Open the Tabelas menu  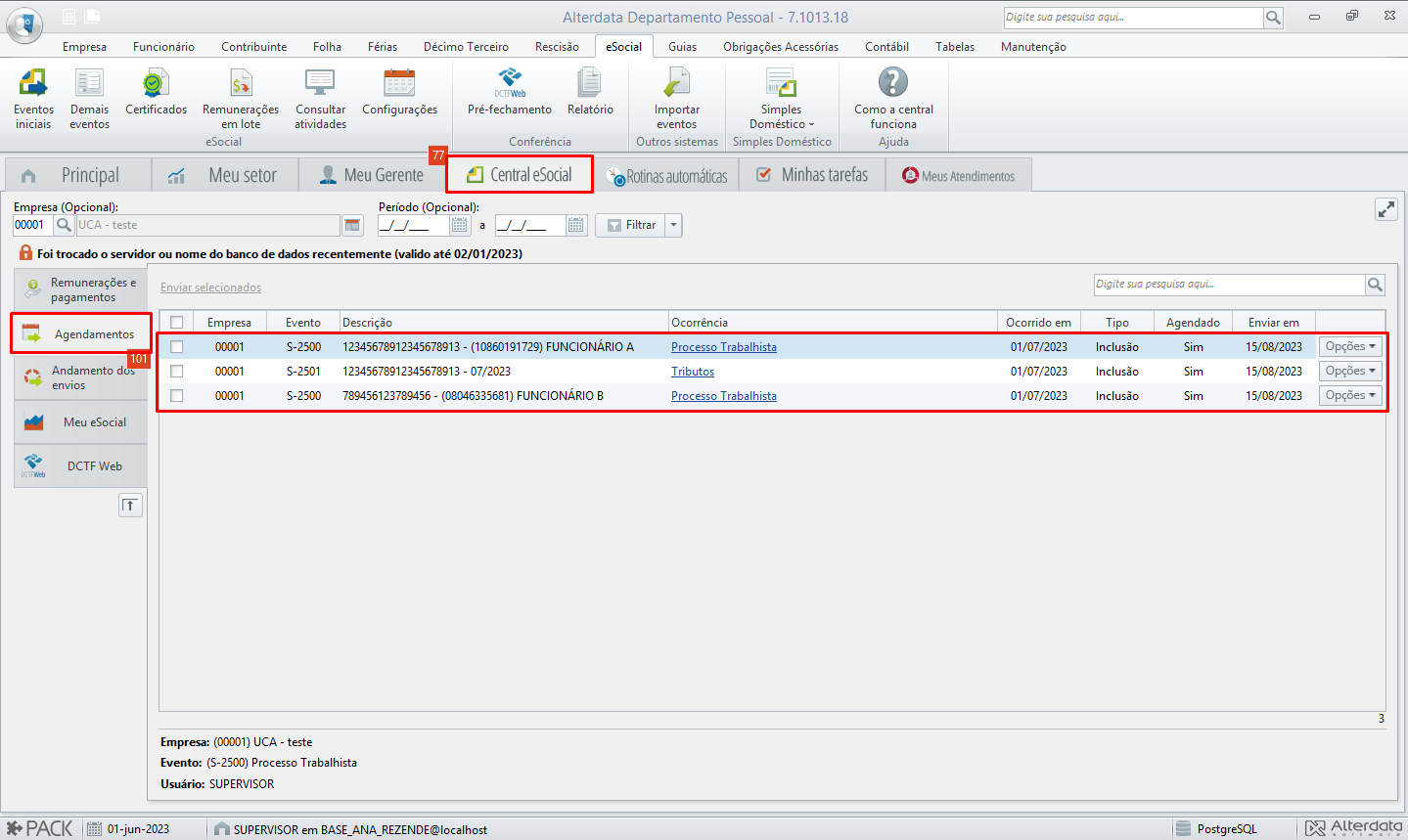click(x=954, y=47)
